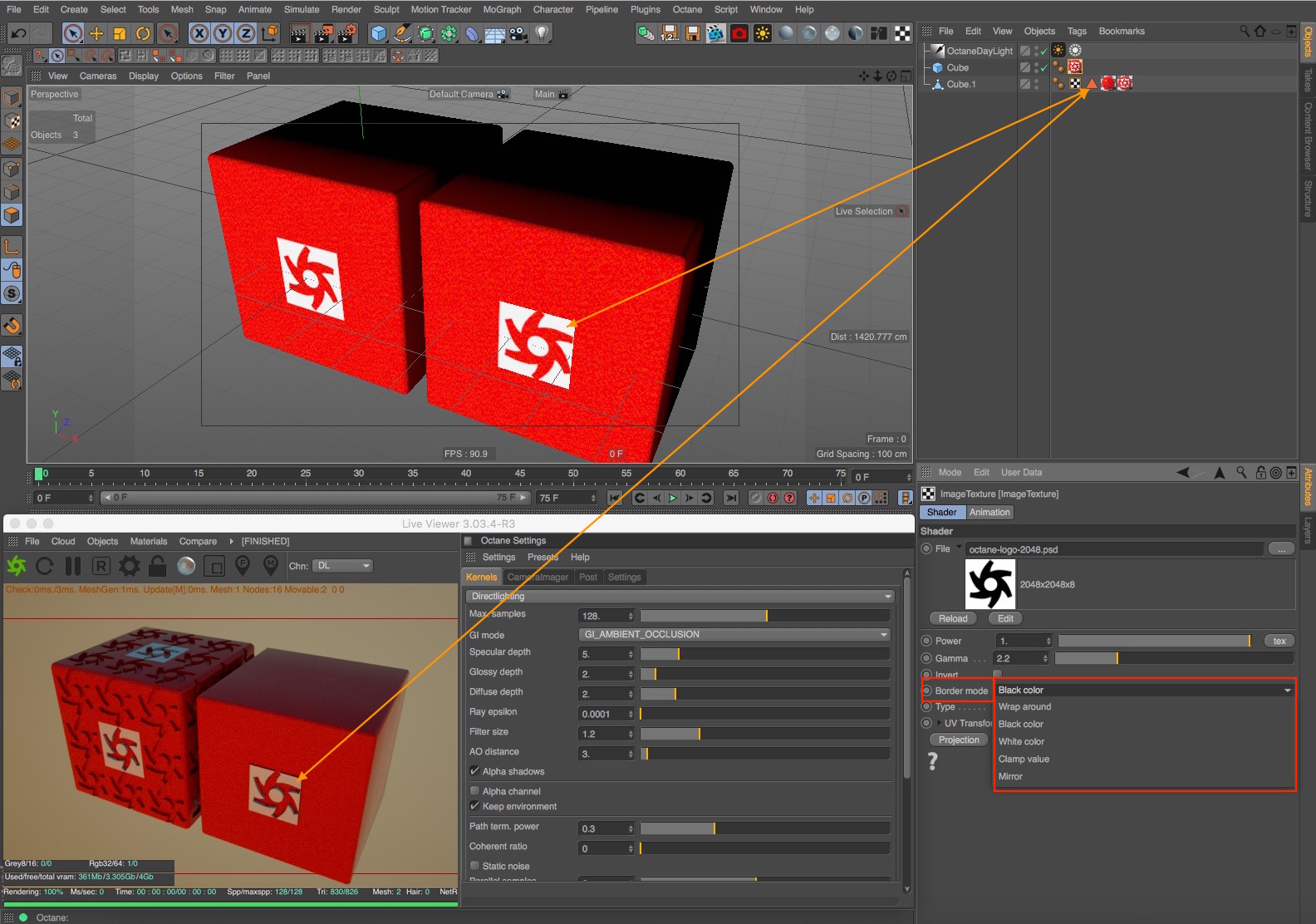The height and width of the screenshot is (924, 1316).
Task: Click the Play forward button in timeline
Action: 673,498
